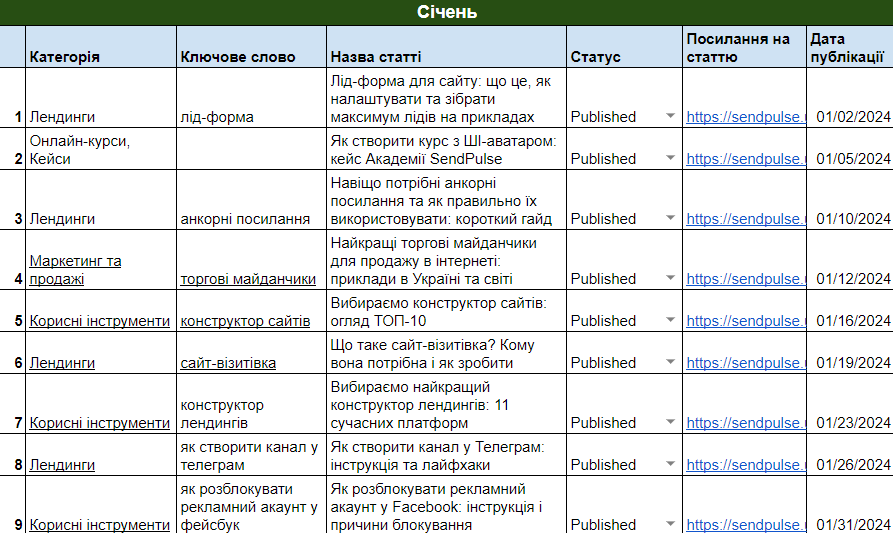Open Status dropdown for Facebook акаунт row

pos(670,524)
